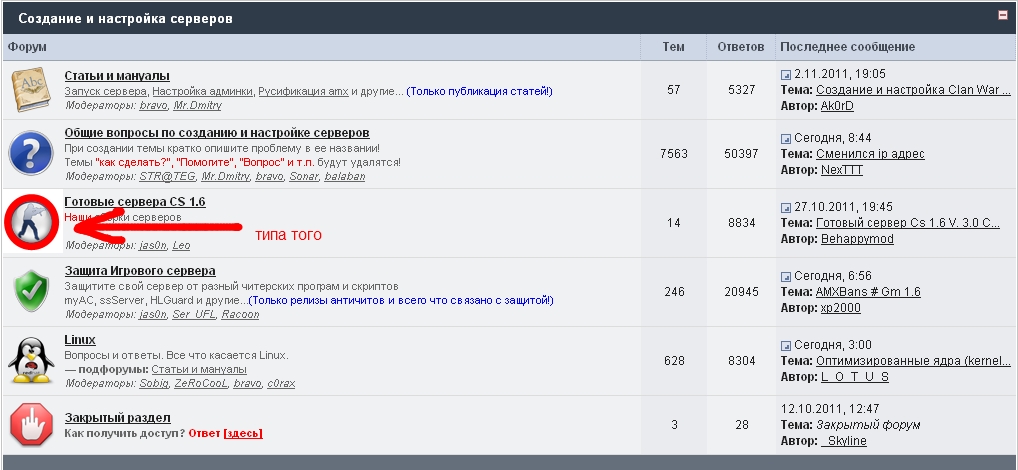Viewport: 1018px width, 470px height.
Task: Click the red здесь link
Action: click(243, 433)
